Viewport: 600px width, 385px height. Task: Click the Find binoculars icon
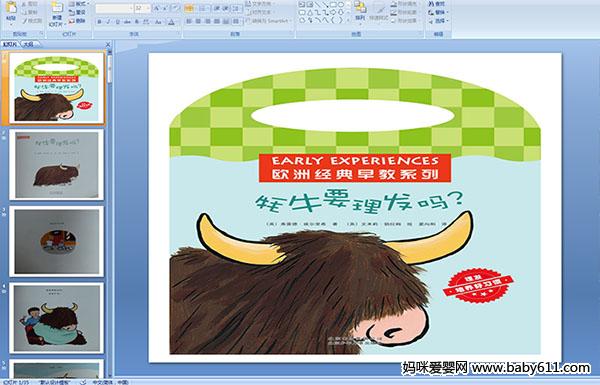(x=431, y=4)
